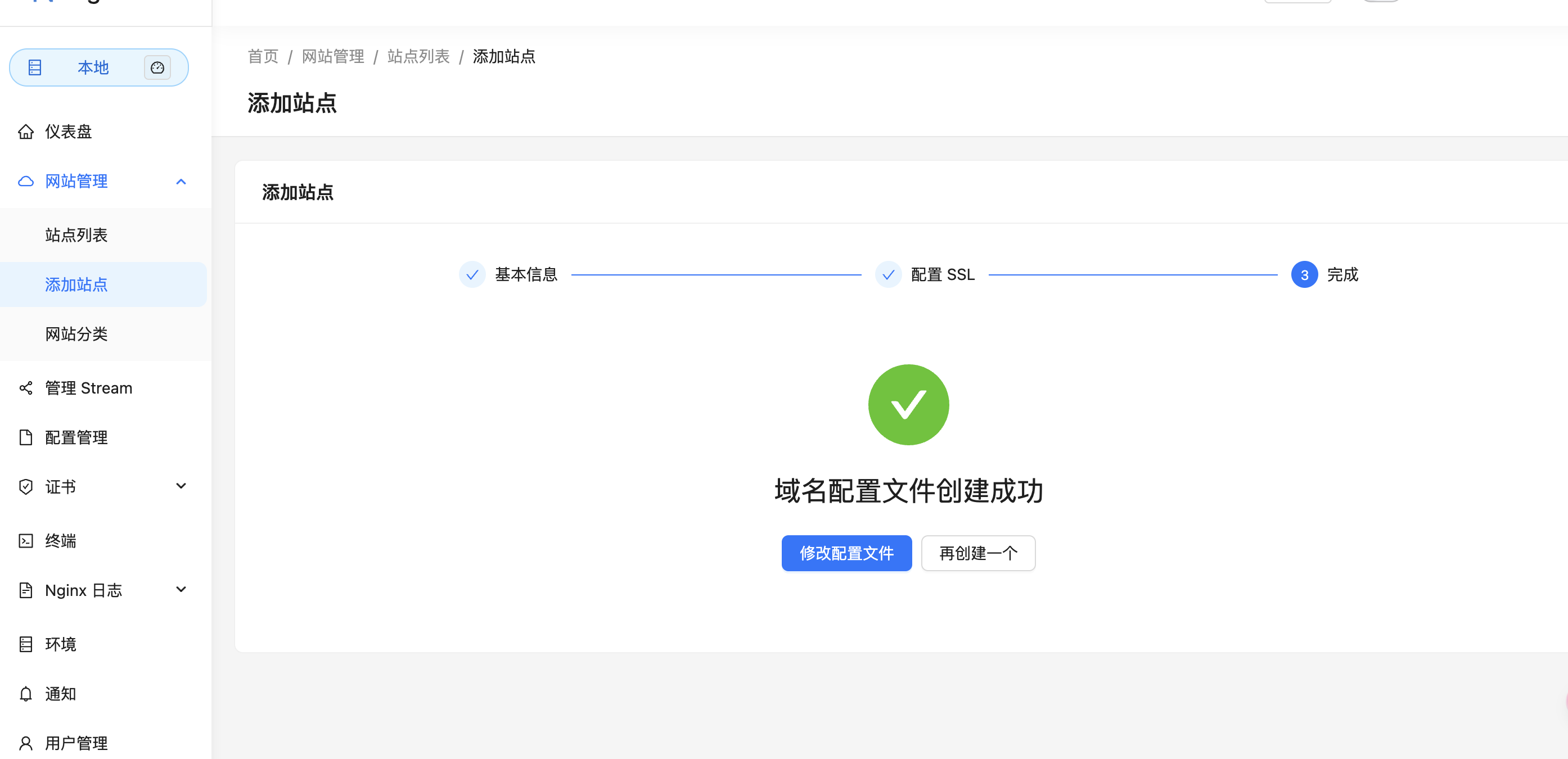This screenshot has width=1568, height=759.
Task: Click the 基本信息 step checkmark
Action: 472,275
